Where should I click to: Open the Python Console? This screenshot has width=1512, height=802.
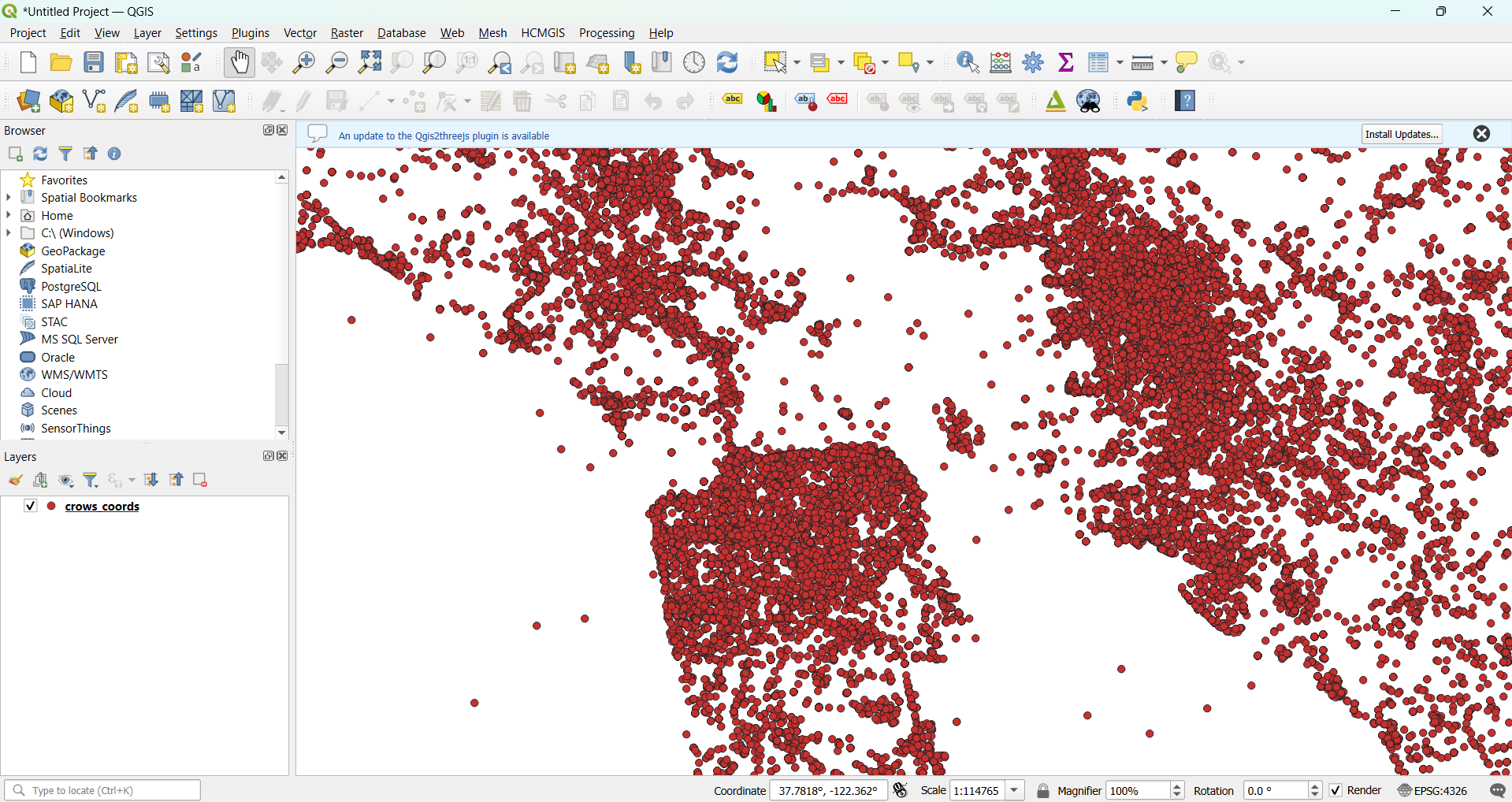coord(1138,101)
